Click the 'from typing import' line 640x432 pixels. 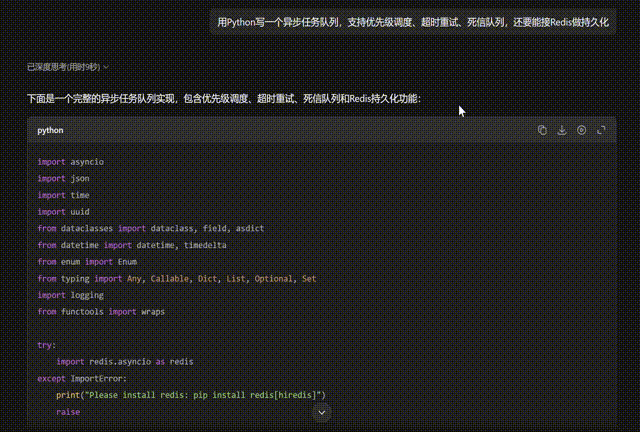pos(177,278)
